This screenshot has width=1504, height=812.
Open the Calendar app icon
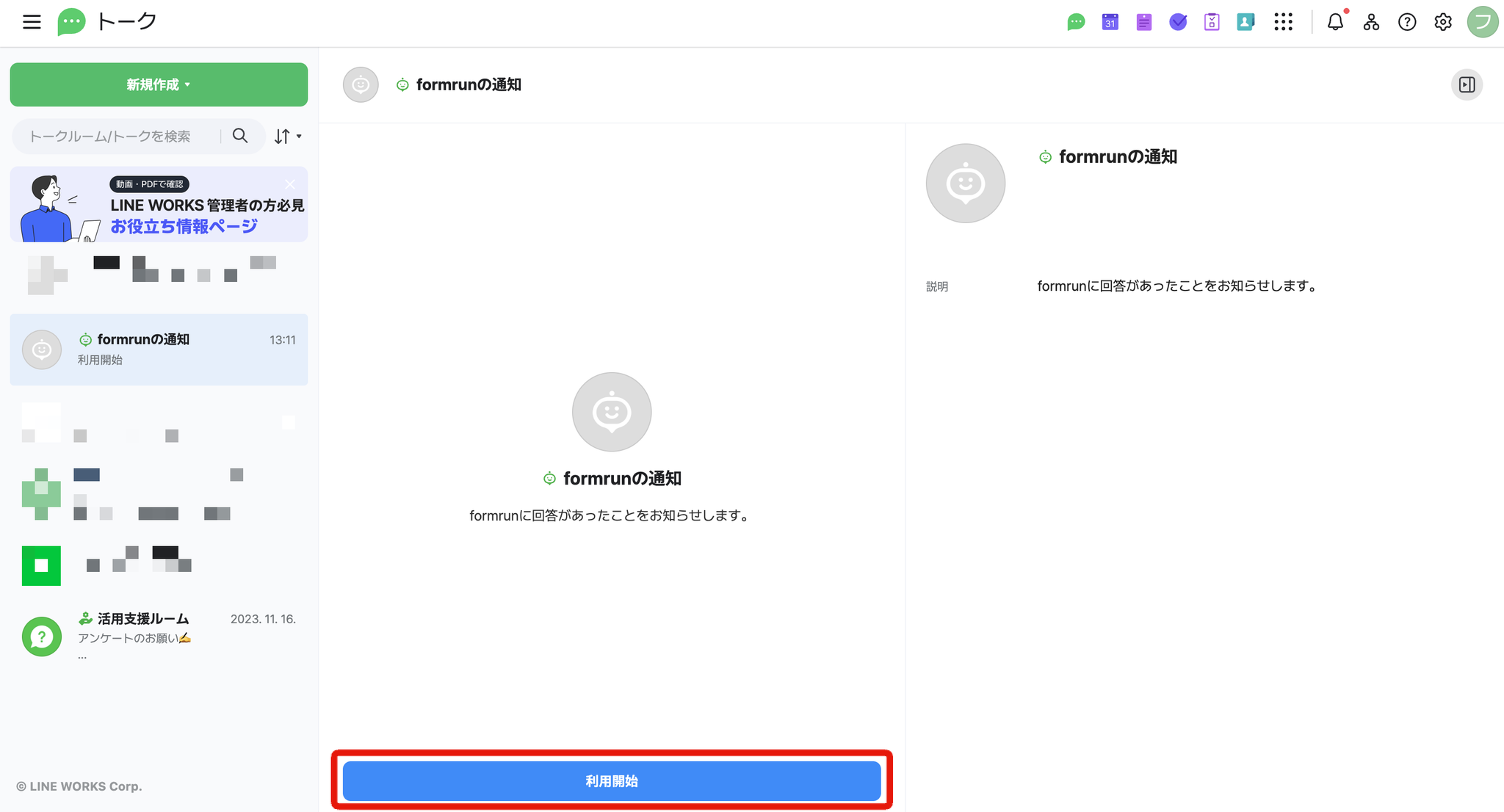[1110, 22]
